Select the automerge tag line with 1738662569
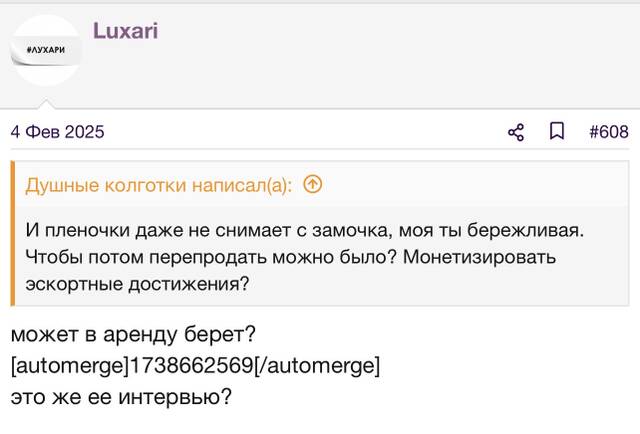The width and height of the screenshot is (640, 434). (x=195, y=365)
